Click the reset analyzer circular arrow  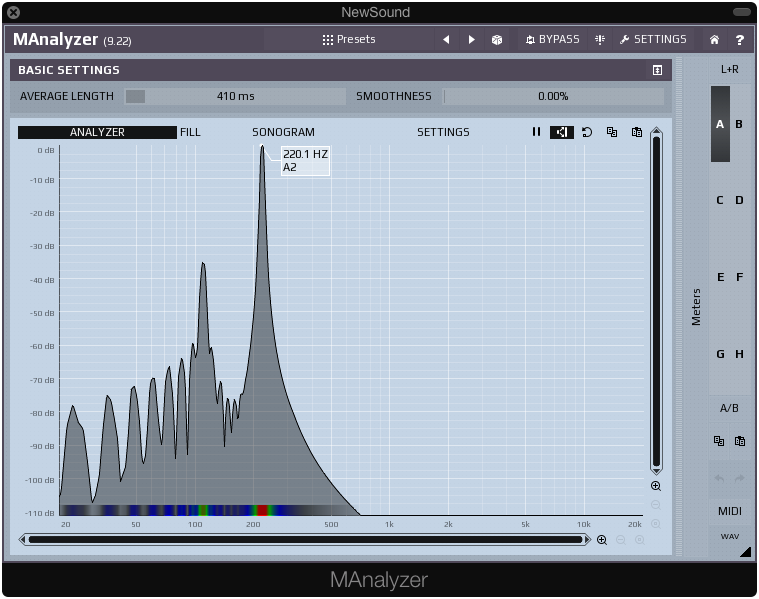click(587, 132)
